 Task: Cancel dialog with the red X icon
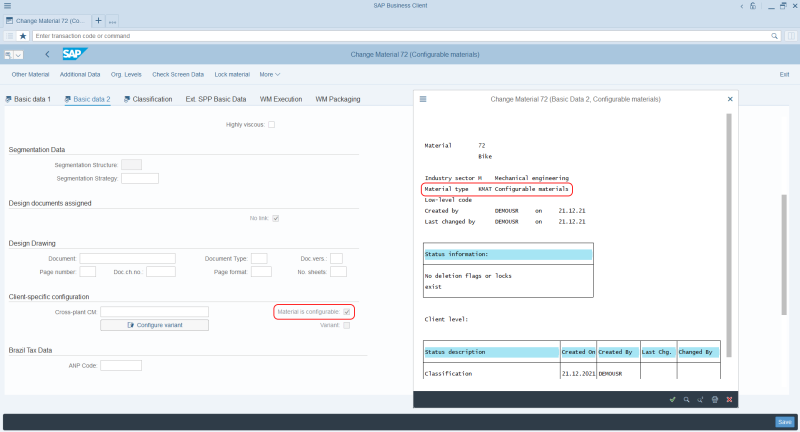[x=729, y=399]
